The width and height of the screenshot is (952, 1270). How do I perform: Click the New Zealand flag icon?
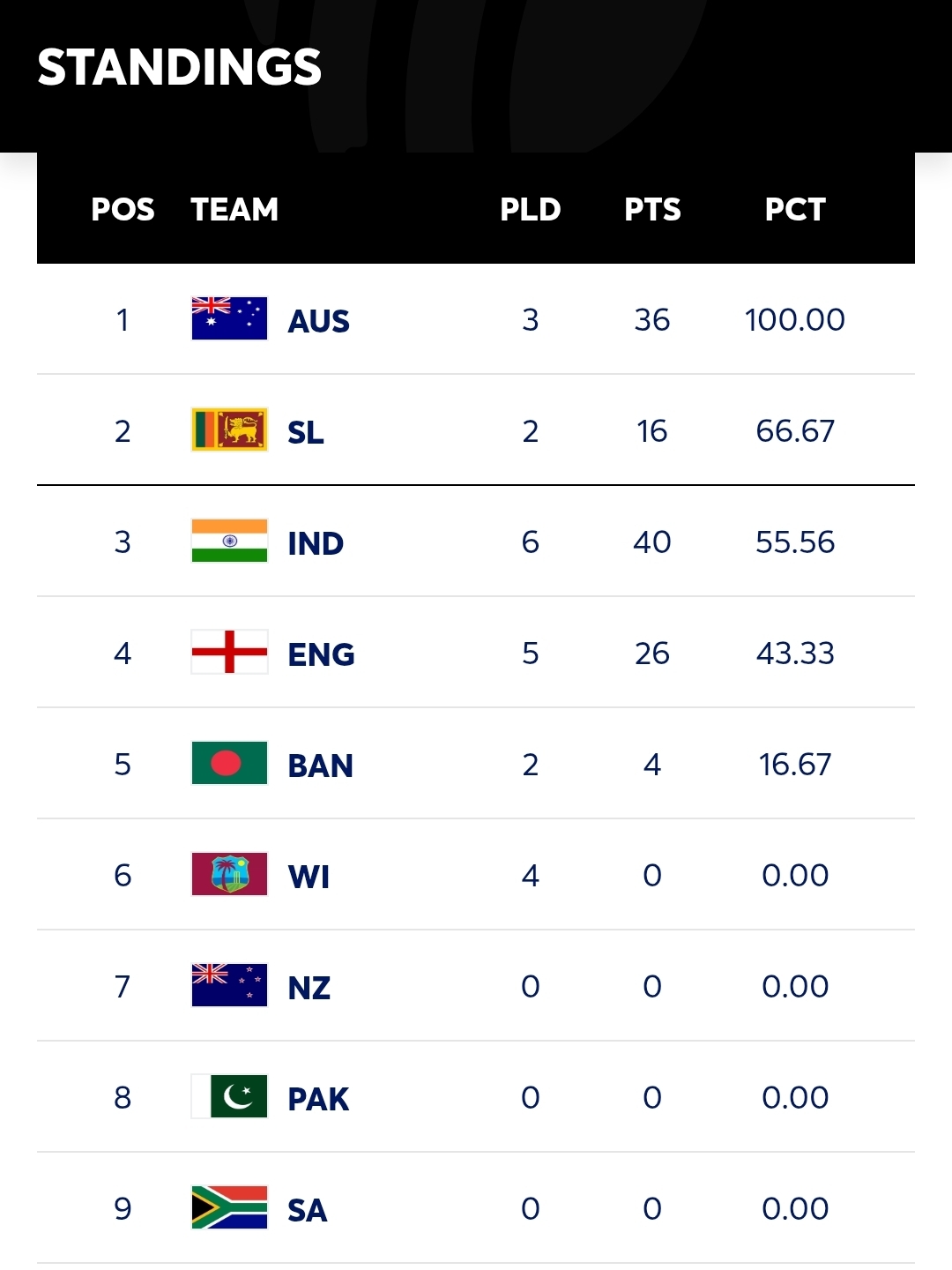229,985
